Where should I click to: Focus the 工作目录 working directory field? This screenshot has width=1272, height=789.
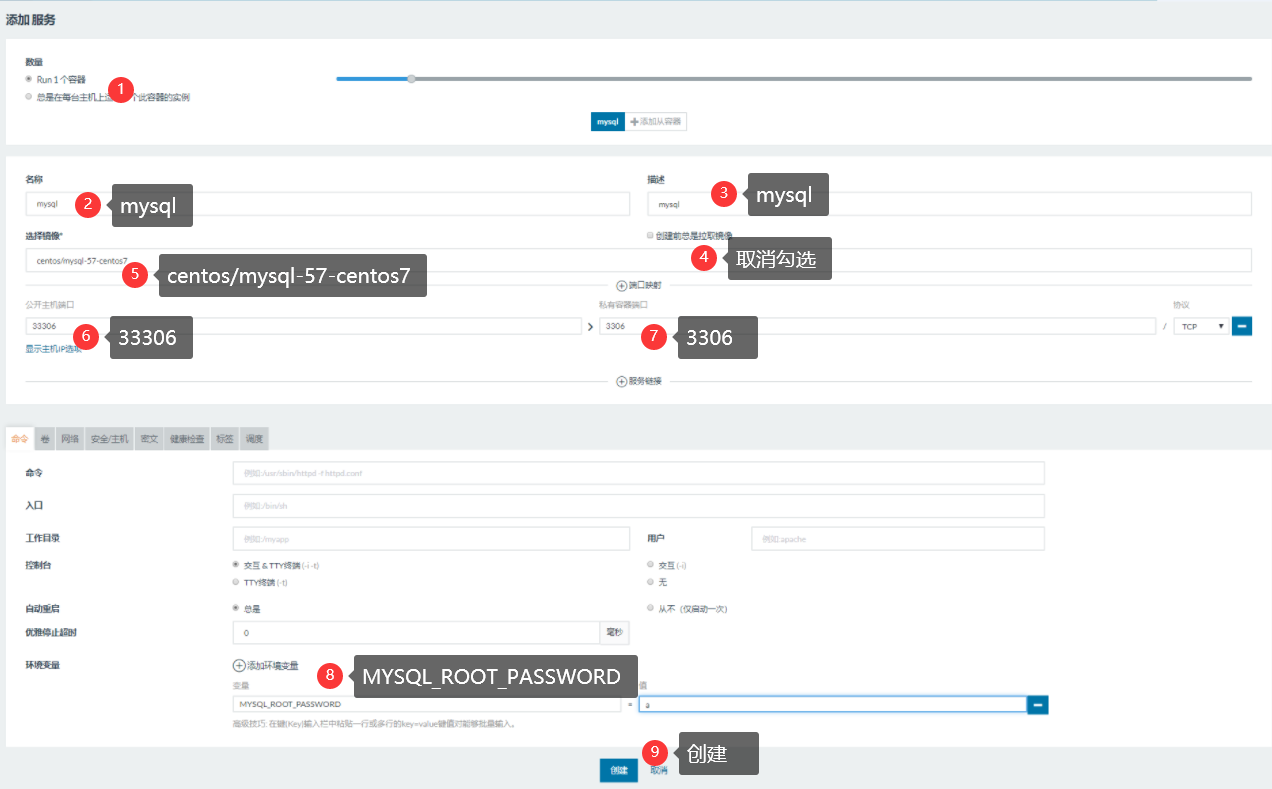(431, 539)
